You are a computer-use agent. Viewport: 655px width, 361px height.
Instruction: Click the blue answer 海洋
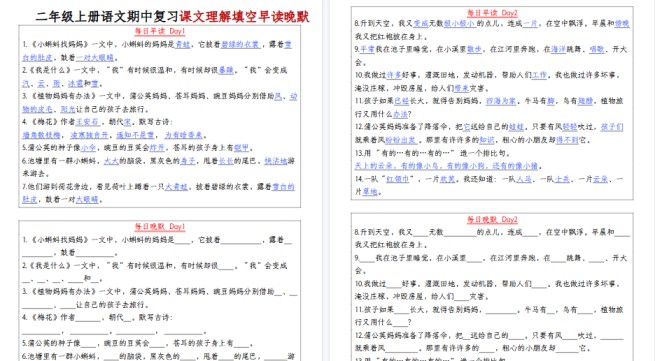click(559, 49)
